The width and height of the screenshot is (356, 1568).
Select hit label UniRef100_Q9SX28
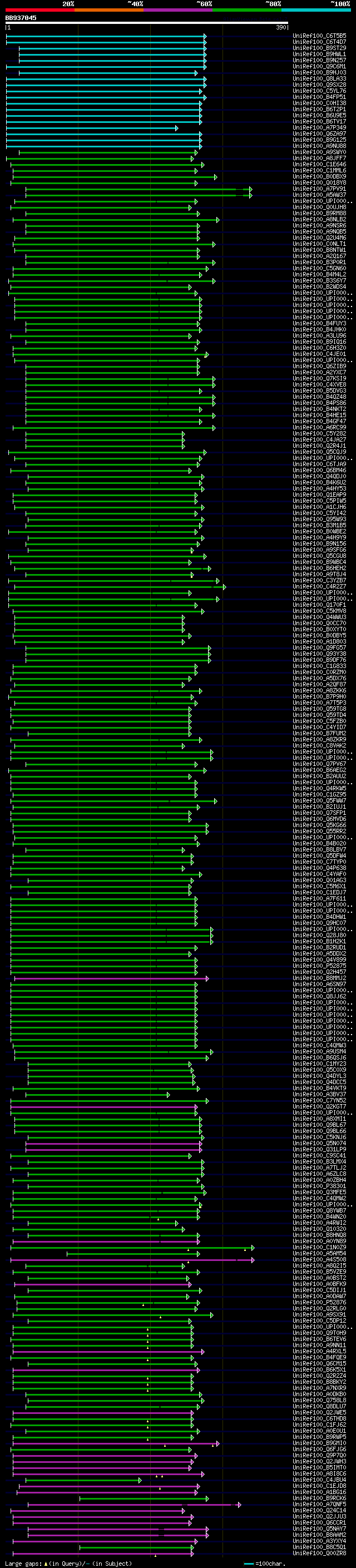(x=319, y=85)
